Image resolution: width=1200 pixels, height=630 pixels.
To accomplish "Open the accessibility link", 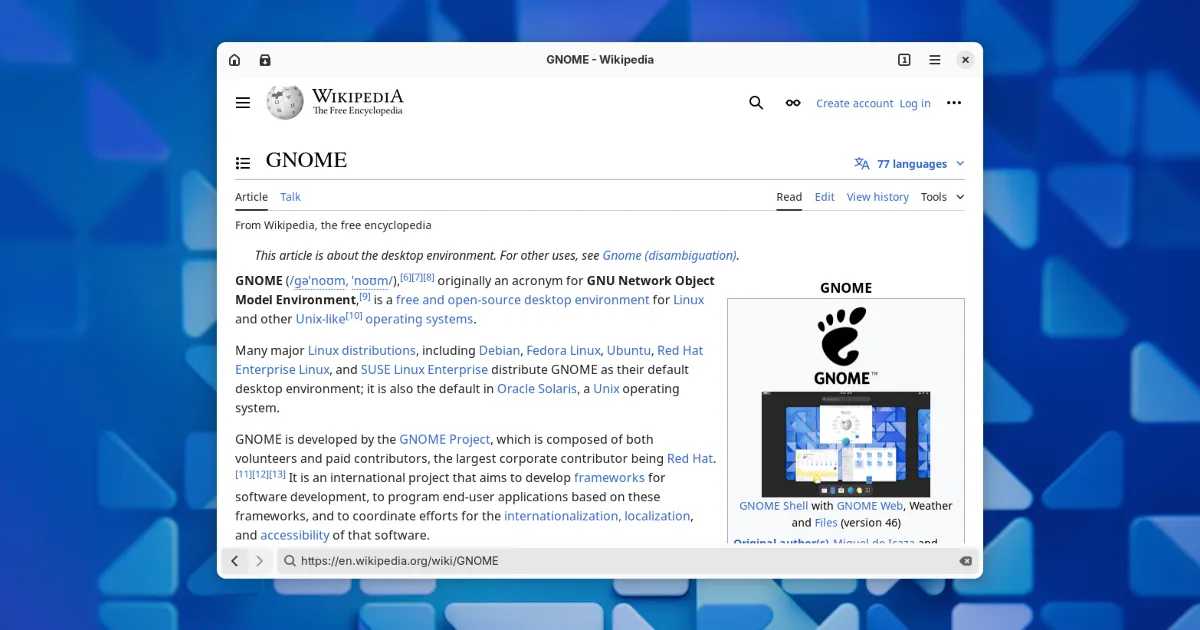I will click(295, 535).
